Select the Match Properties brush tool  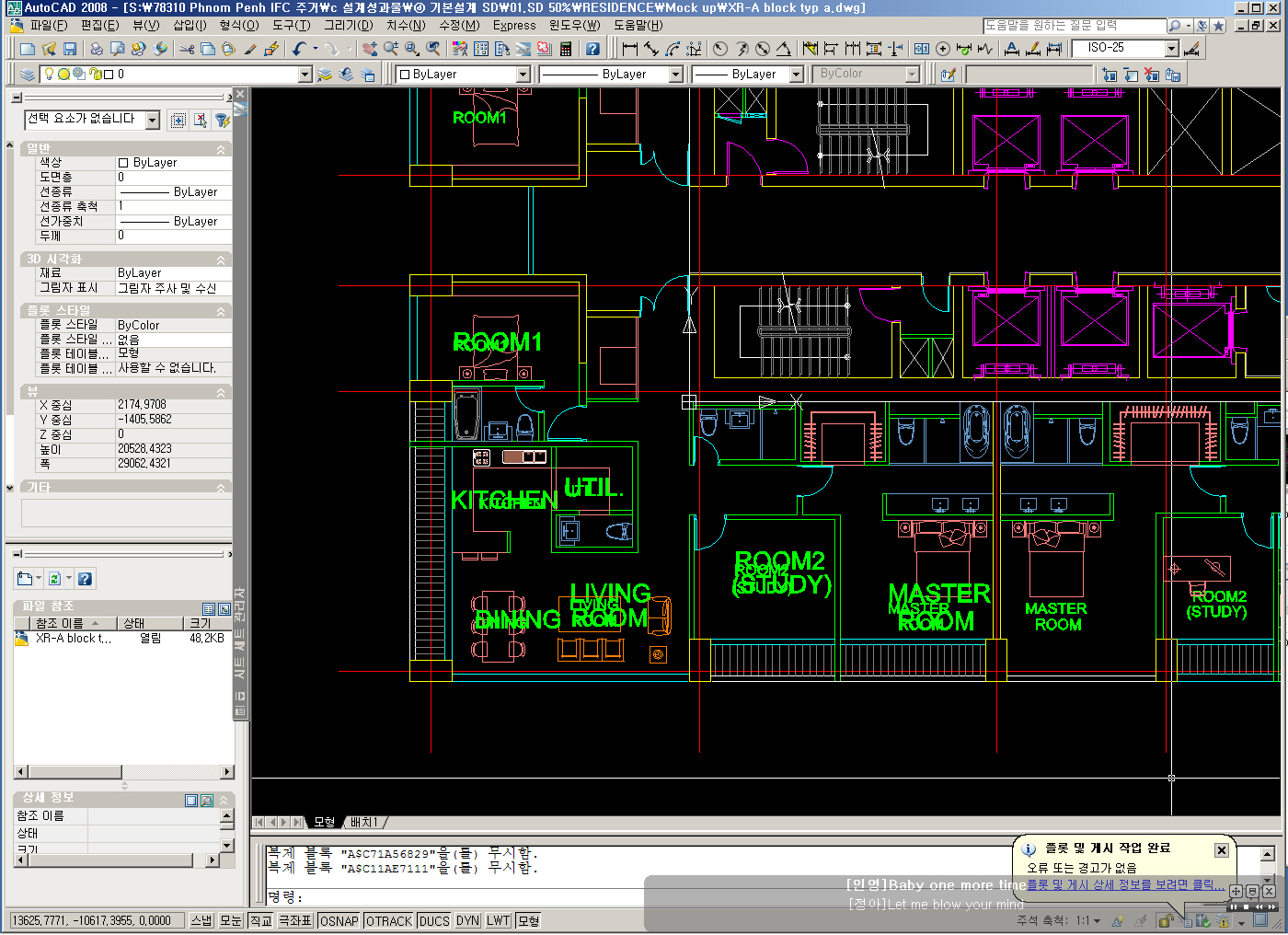pos(250,49)
